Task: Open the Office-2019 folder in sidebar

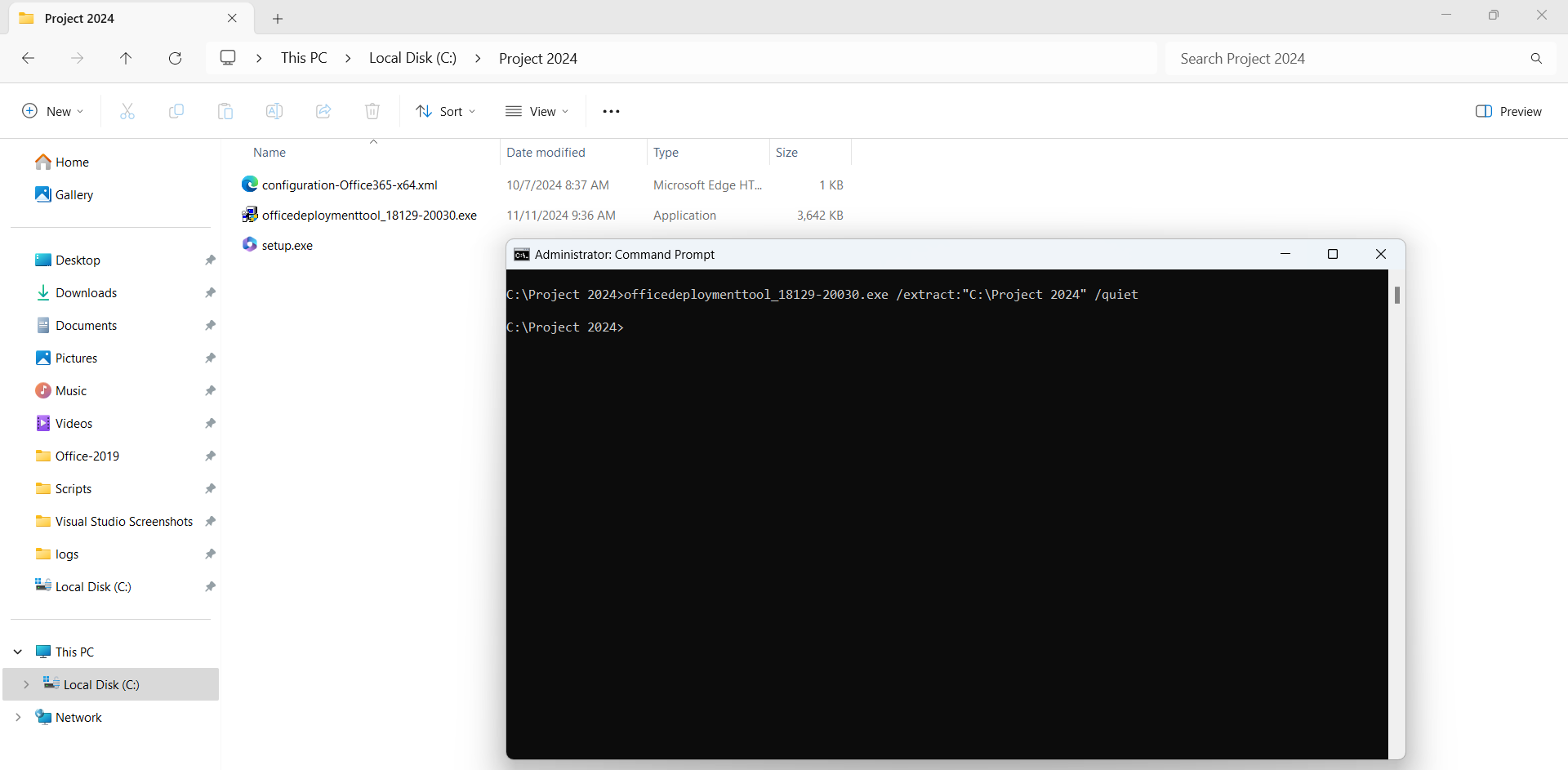Action: click(88, 456)
